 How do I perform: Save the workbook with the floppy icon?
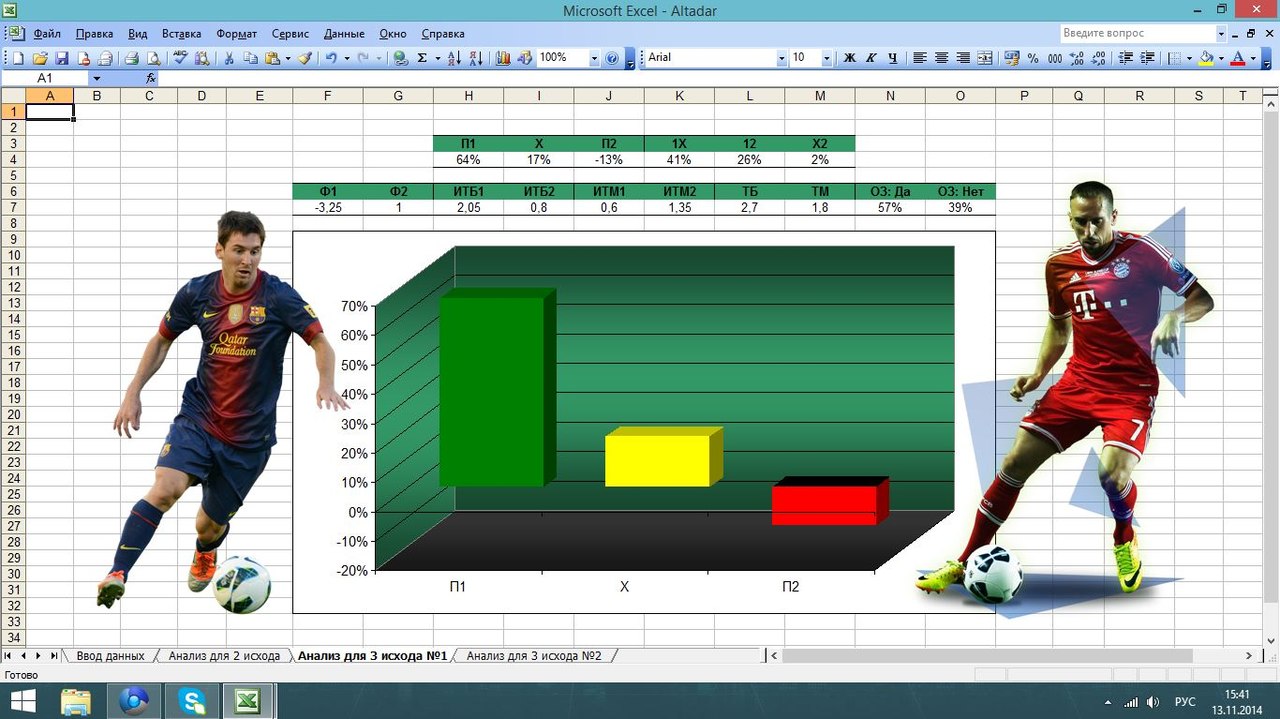click(62, 58)
